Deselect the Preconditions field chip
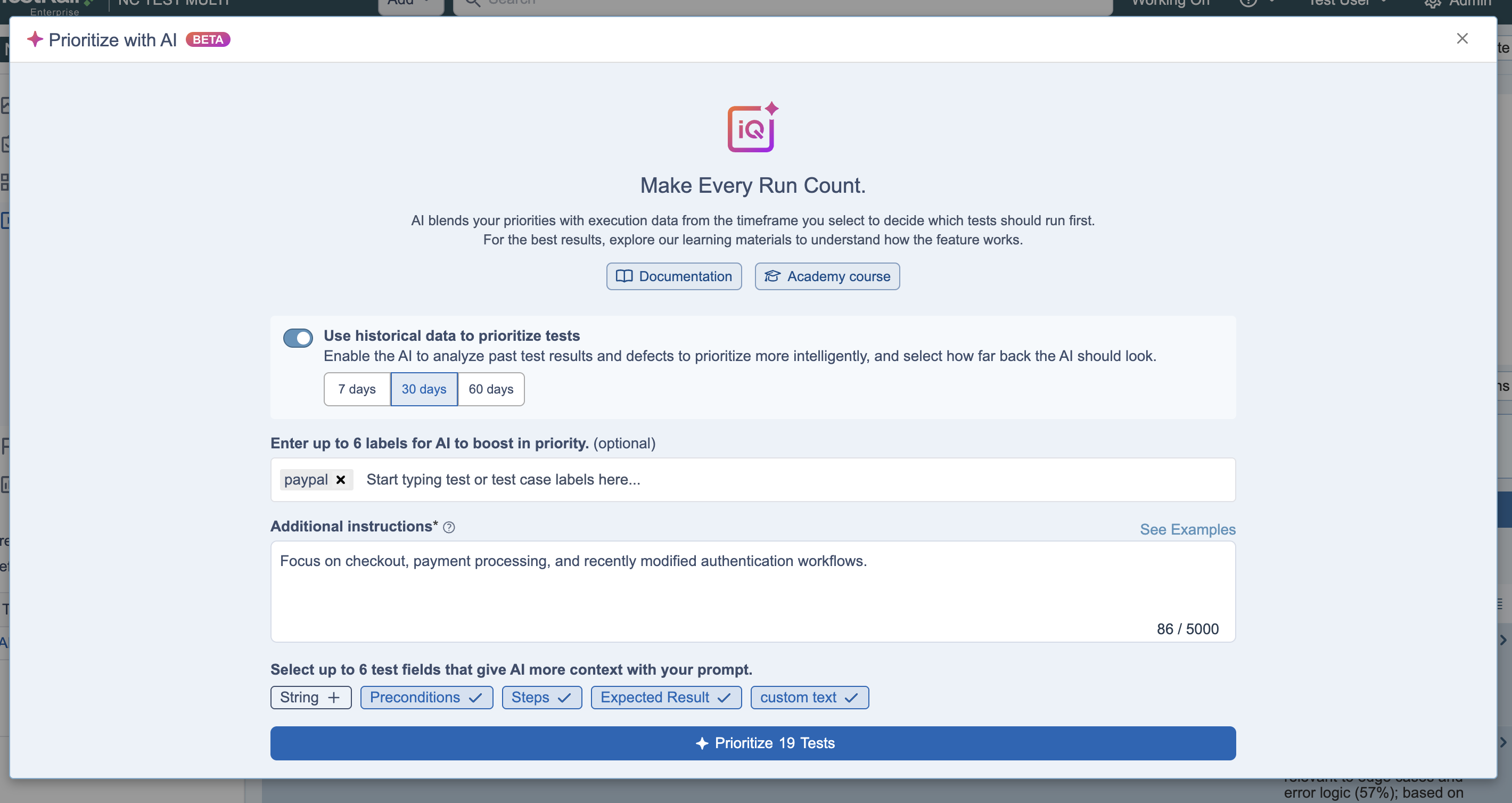This screenshot has width=1512, height=803. 427,698
